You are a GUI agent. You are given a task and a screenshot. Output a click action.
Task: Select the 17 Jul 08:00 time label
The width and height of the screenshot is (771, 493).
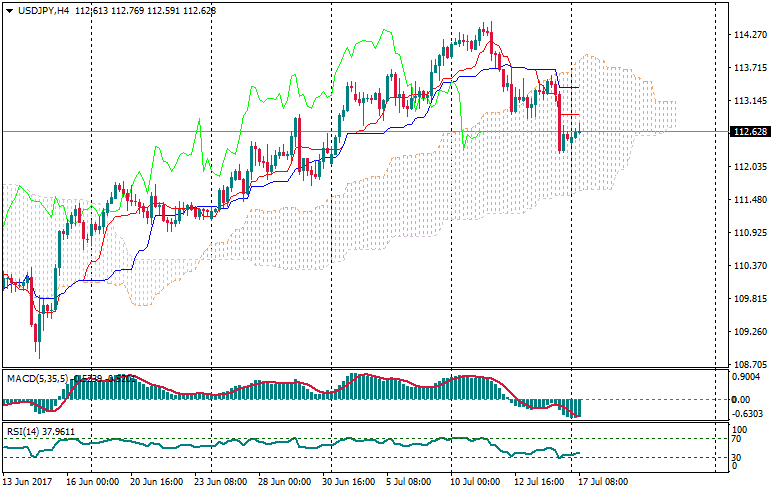click(x=601, y=482)
